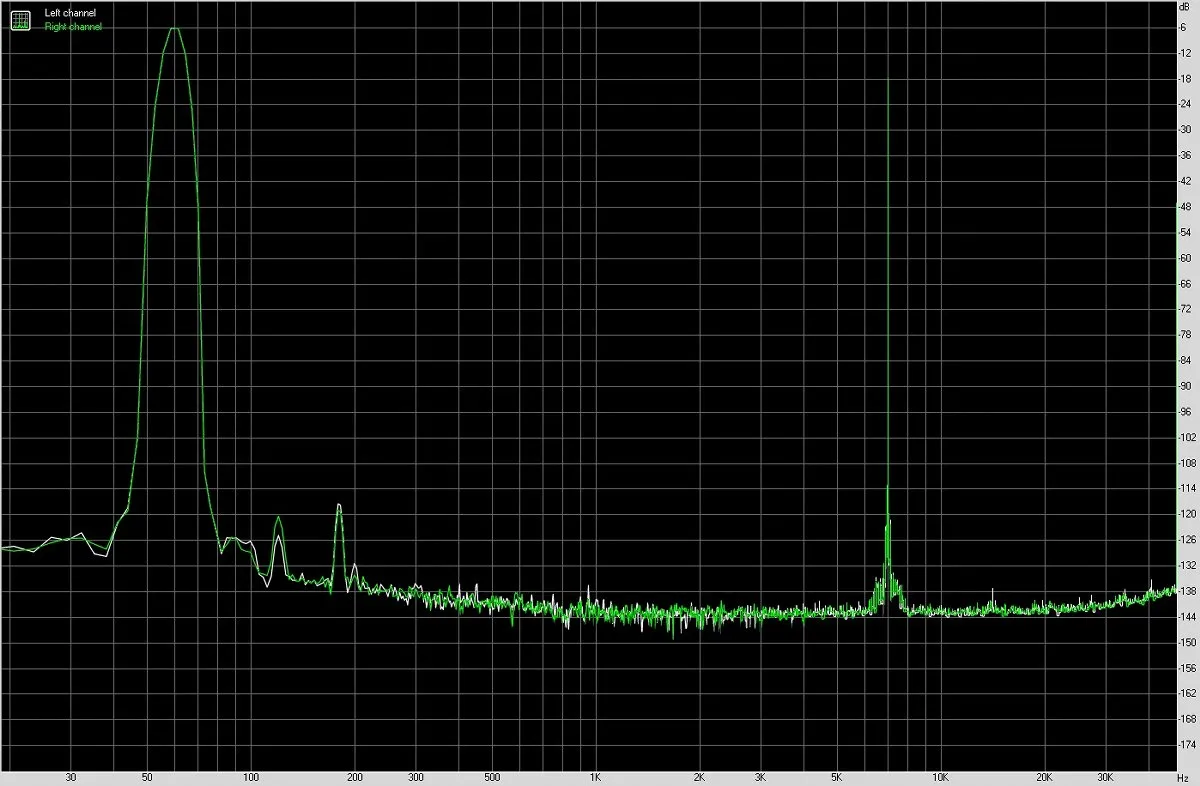Click the "dB" unit label
1200x786 pixels.
(x=1186, y=8)
